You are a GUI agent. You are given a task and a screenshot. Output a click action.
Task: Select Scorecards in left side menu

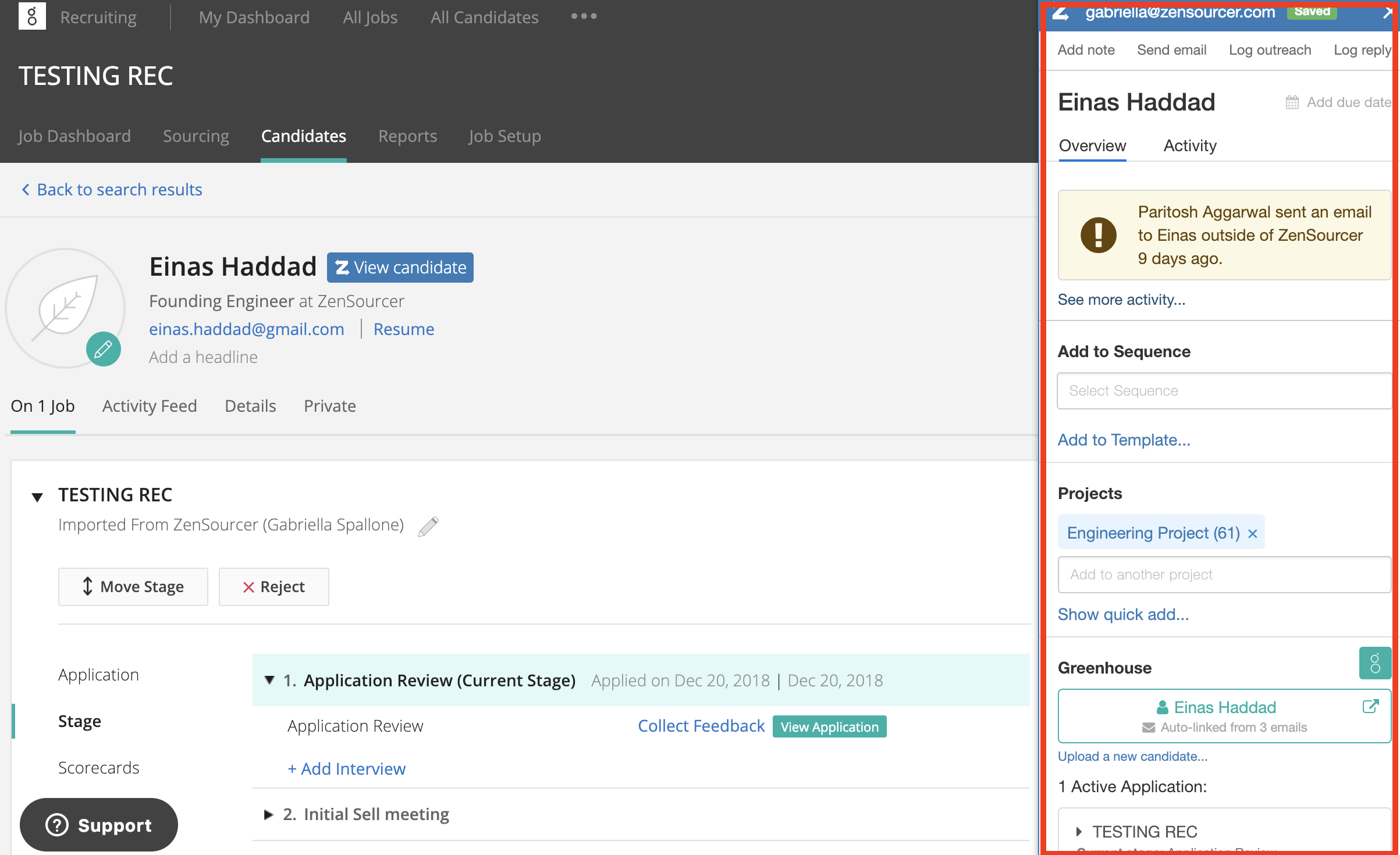pyautogui.click(x=99, y=768)
